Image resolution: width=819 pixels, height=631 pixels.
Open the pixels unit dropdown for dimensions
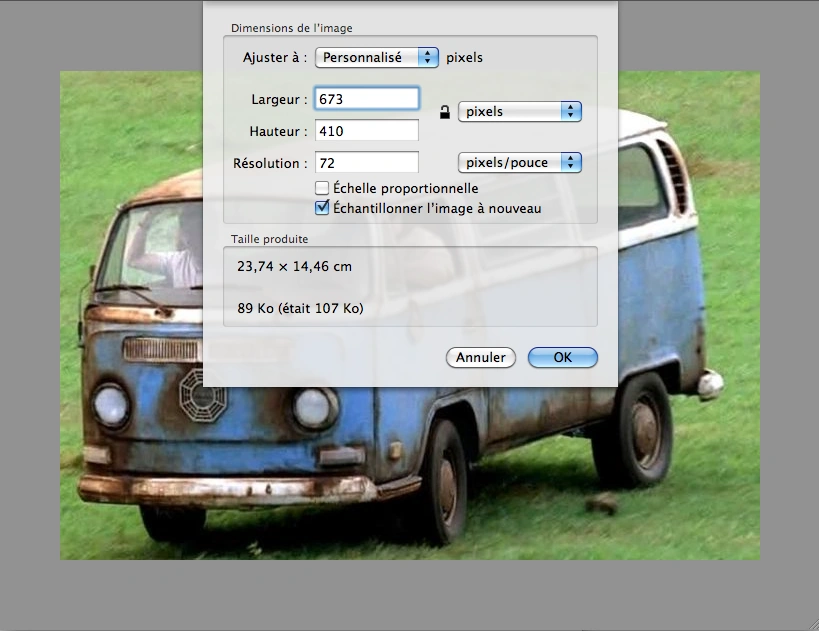coord(520,111)
